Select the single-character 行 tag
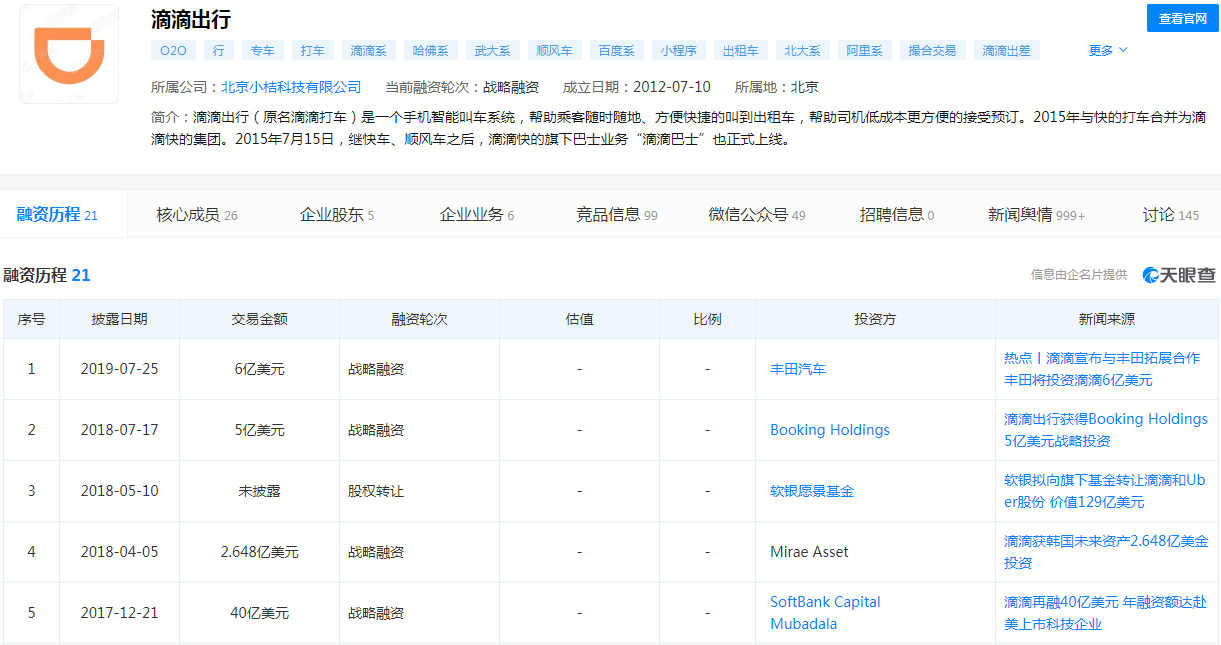 218,50
